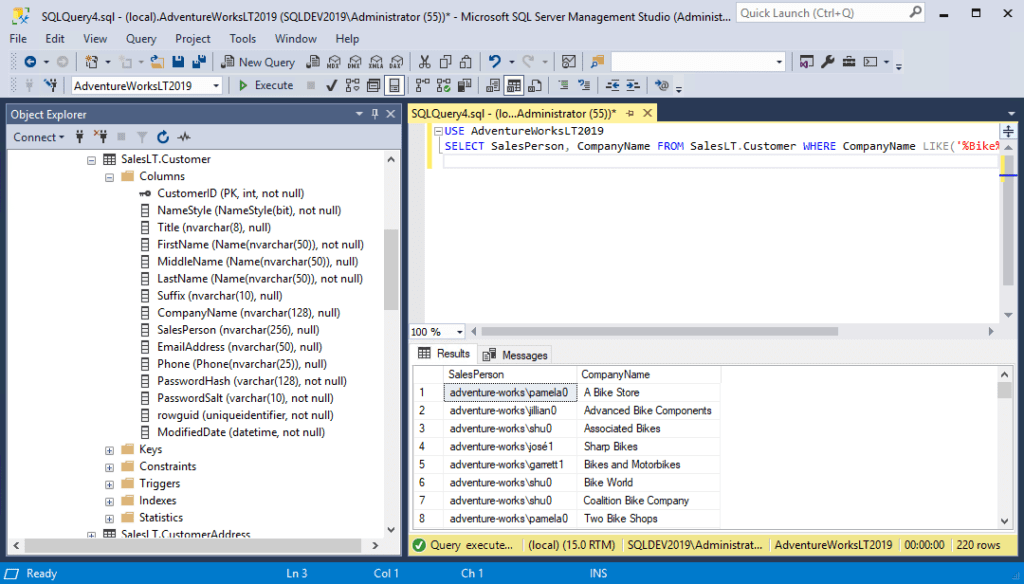1024x584 pixels.
Task: Open the Connect dropdown in Object Explorer
Action: click(x=39, y=137)
